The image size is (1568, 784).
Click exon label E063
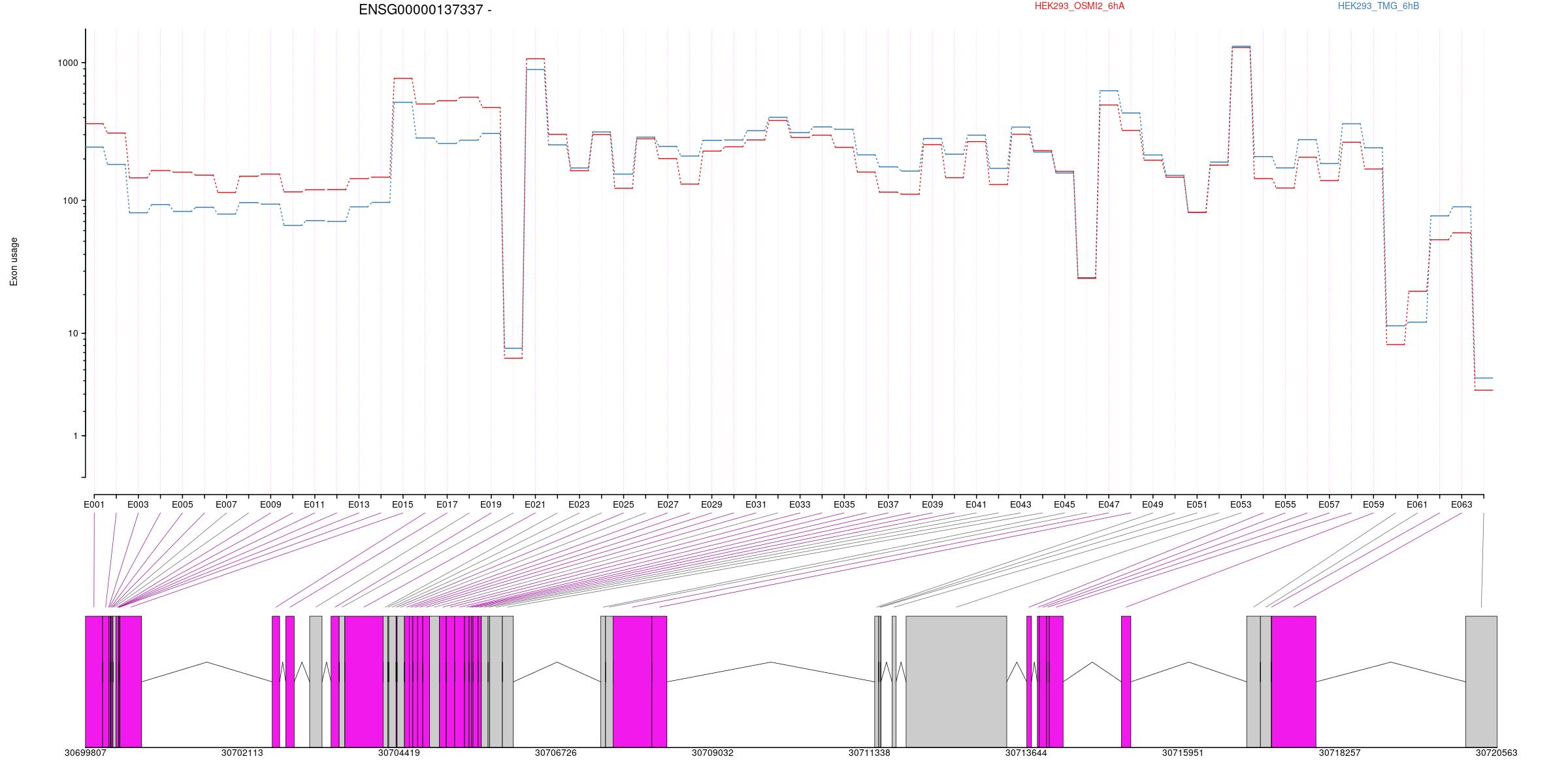(1462, 504)
